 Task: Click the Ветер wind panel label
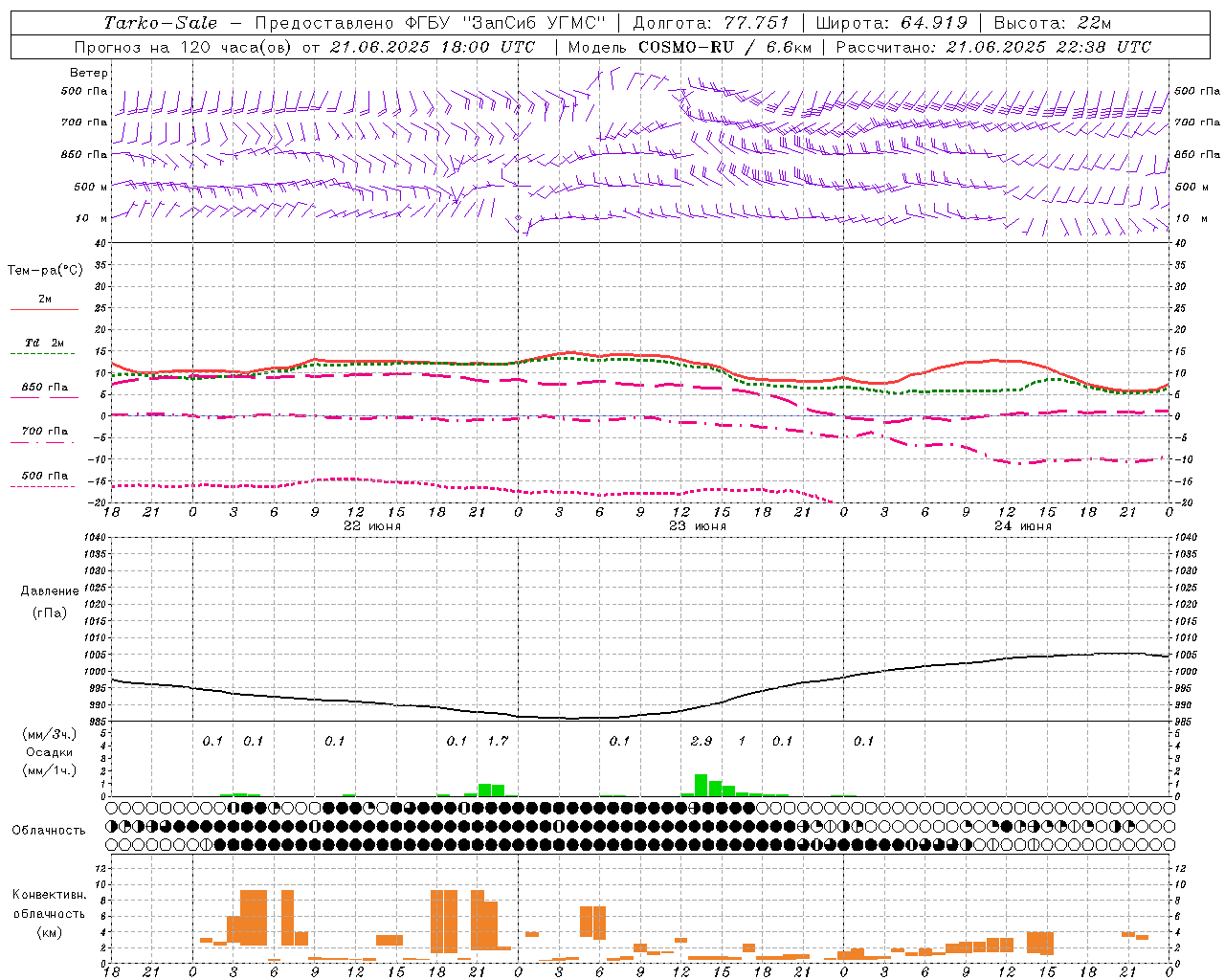point(89,73)
